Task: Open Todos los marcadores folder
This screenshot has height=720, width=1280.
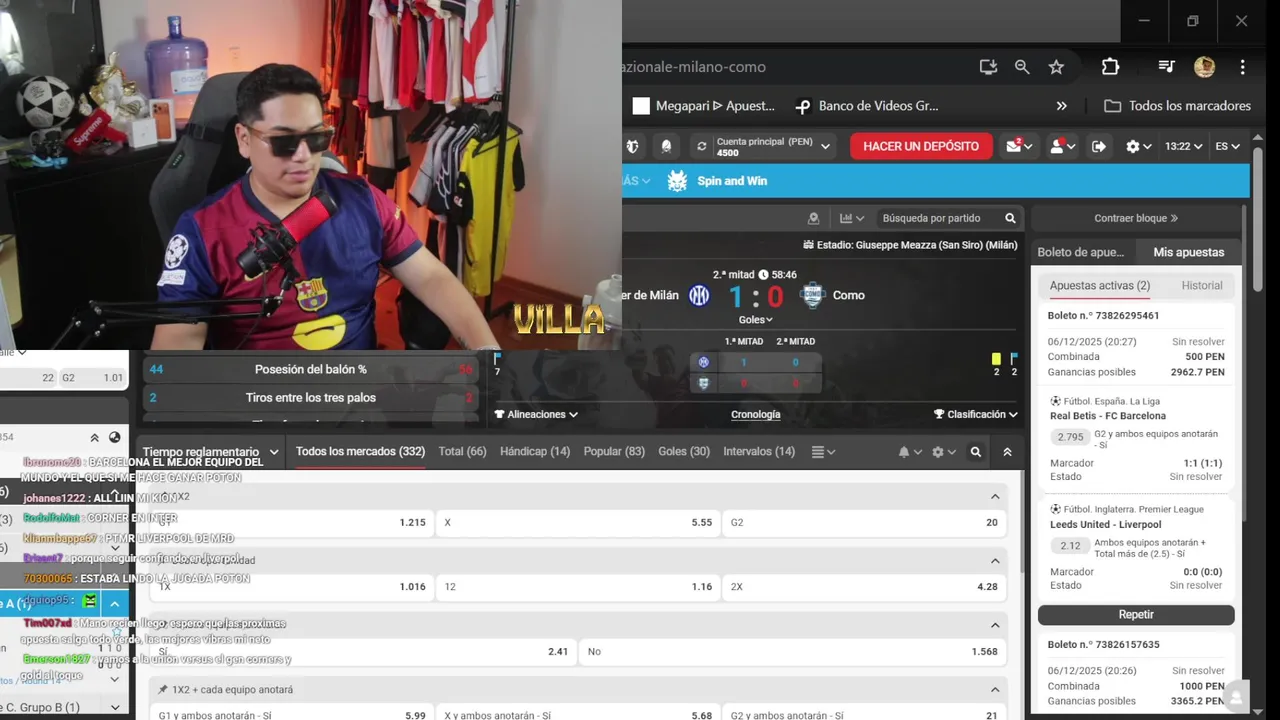Action: coord(1178,106)
